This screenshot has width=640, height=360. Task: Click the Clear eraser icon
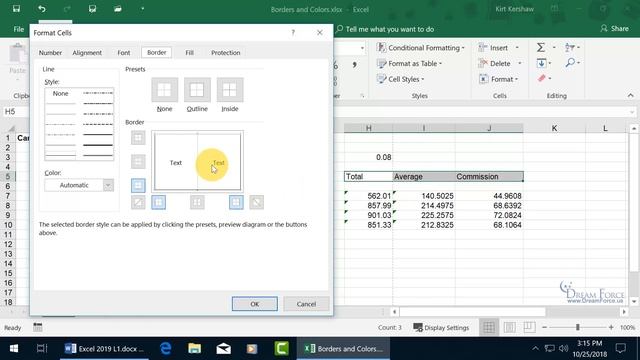click(x=541, y=78)
